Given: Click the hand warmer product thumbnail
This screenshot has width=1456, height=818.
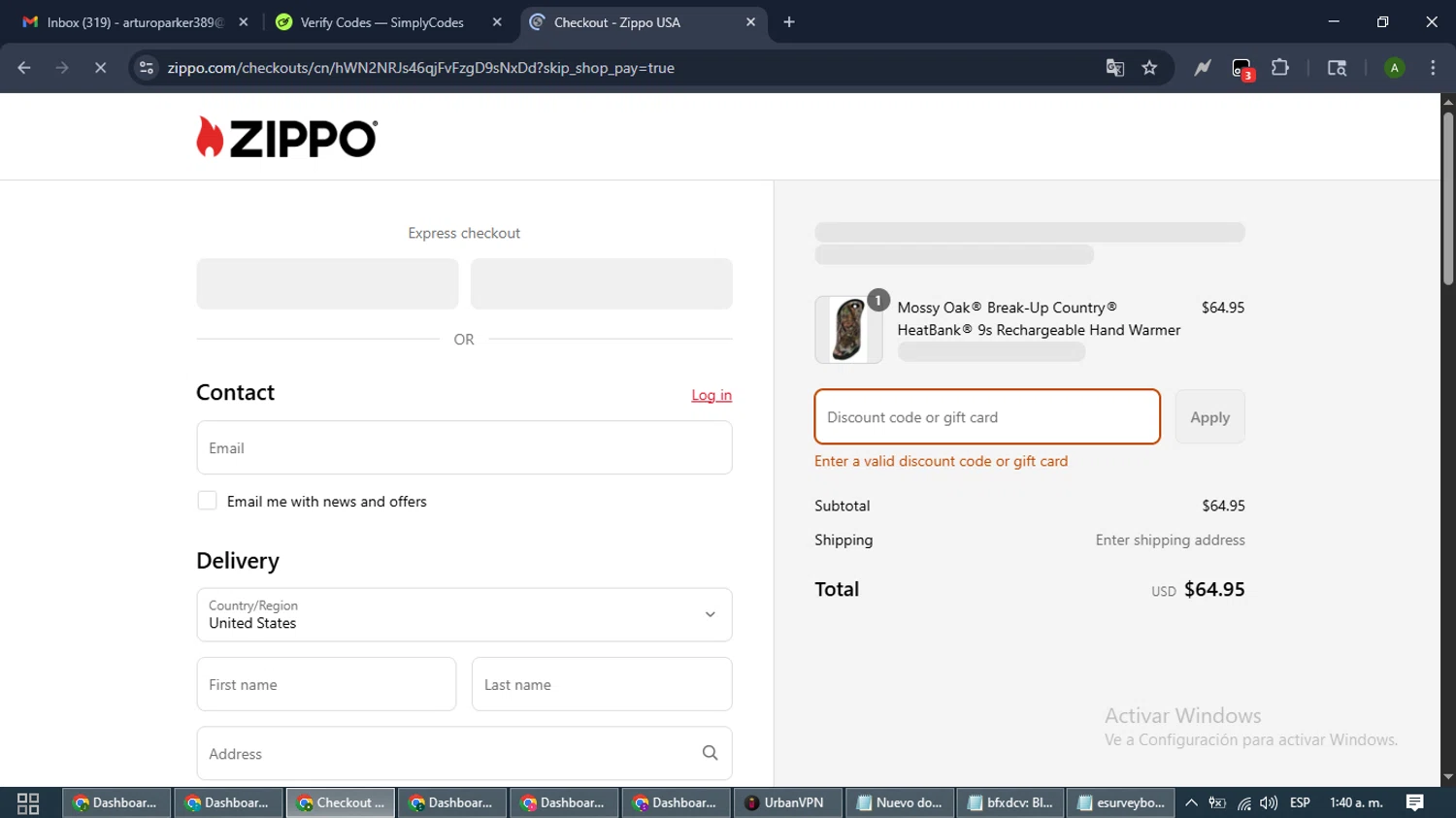Looking at the screenshot, I should 848,330.
